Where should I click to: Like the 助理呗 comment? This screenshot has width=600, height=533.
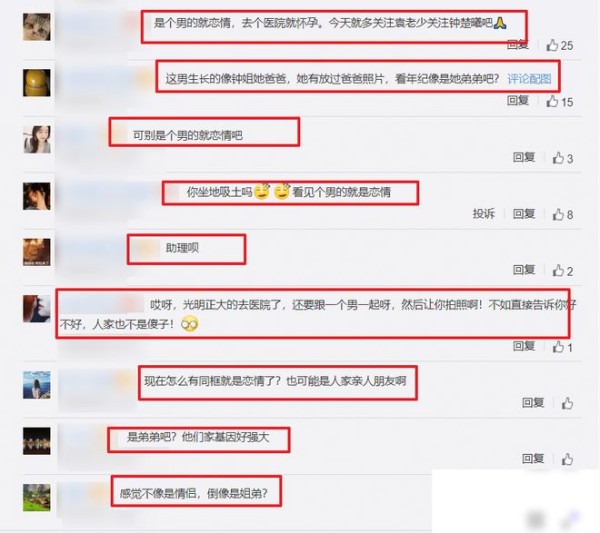[x=558, y=271]
